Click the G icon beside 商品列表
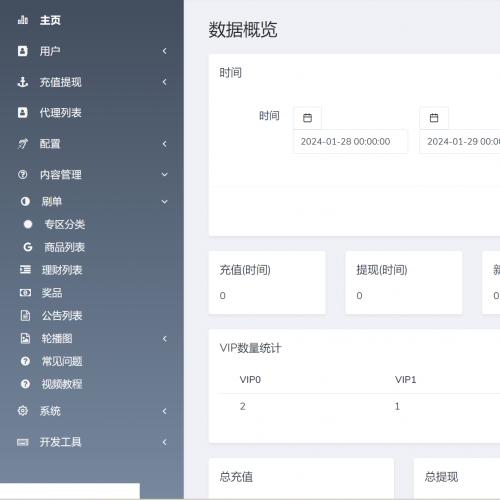 pos(28,247)
